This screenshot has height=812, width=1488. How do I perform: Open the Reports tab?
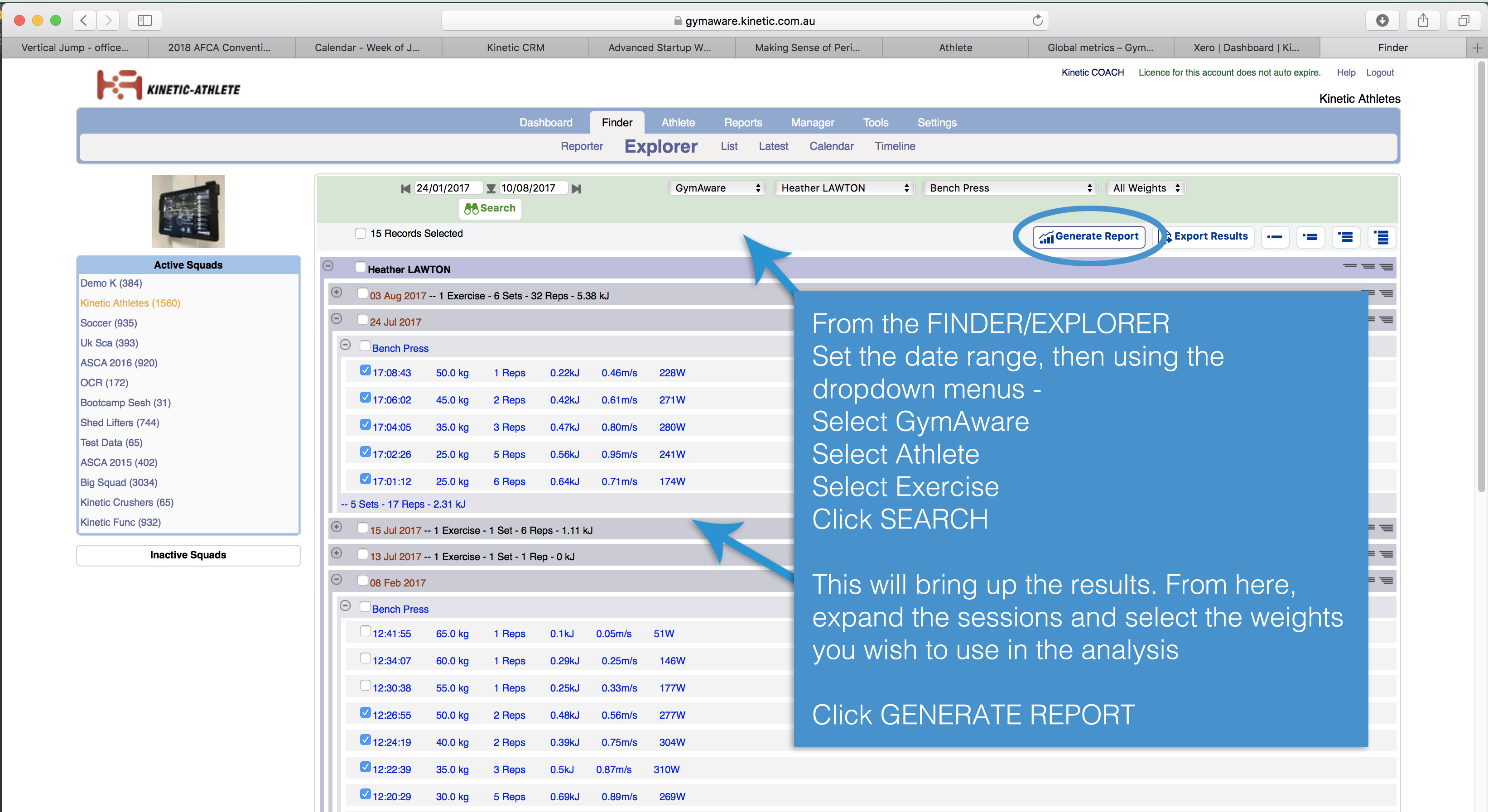click(x=743, y=122)
